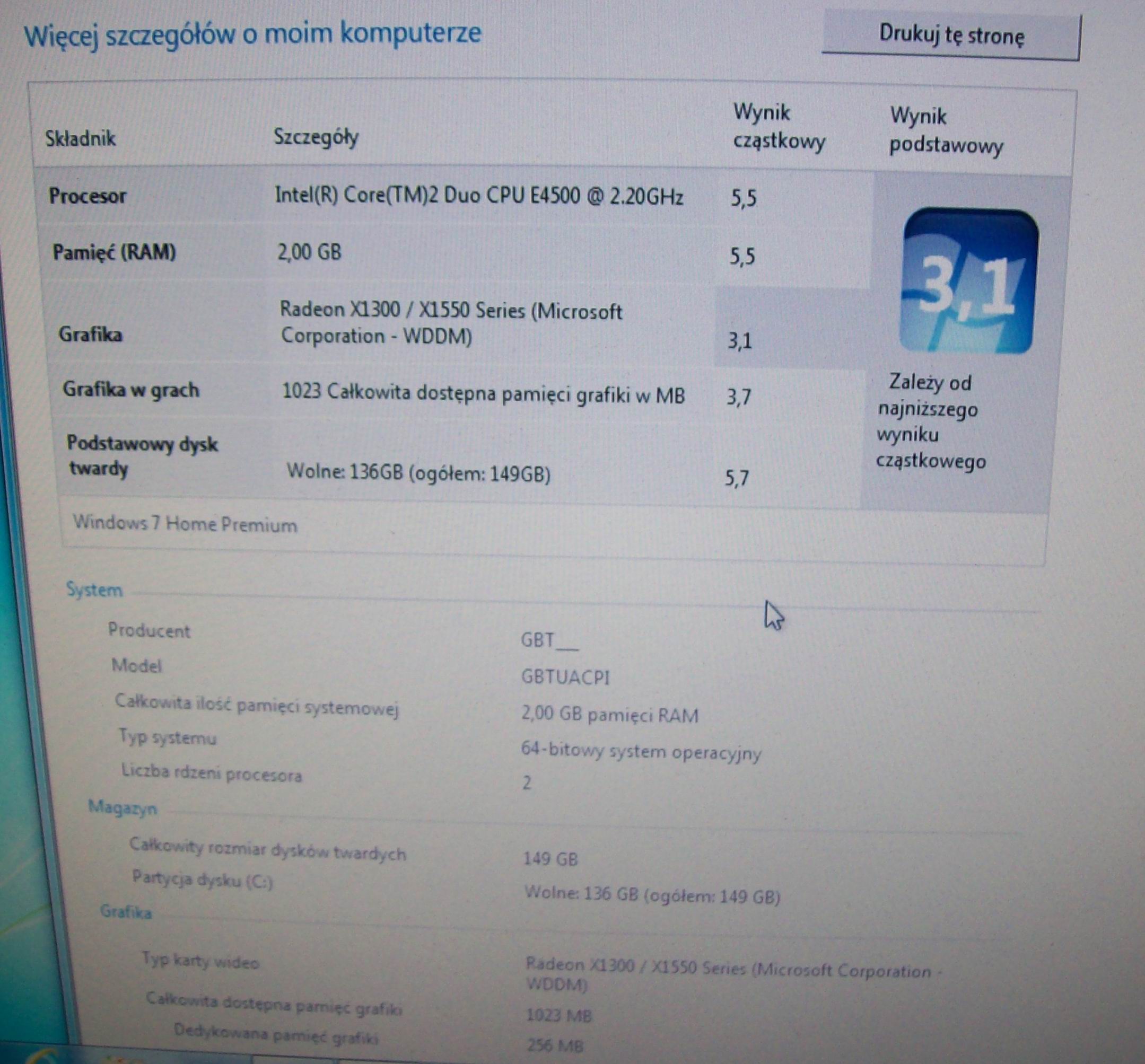Click 'Całkowita dostępna pamięć grafiki' label
Image resolution: width=1145 pixels, height=1064 pixels.
point(274,1004)
